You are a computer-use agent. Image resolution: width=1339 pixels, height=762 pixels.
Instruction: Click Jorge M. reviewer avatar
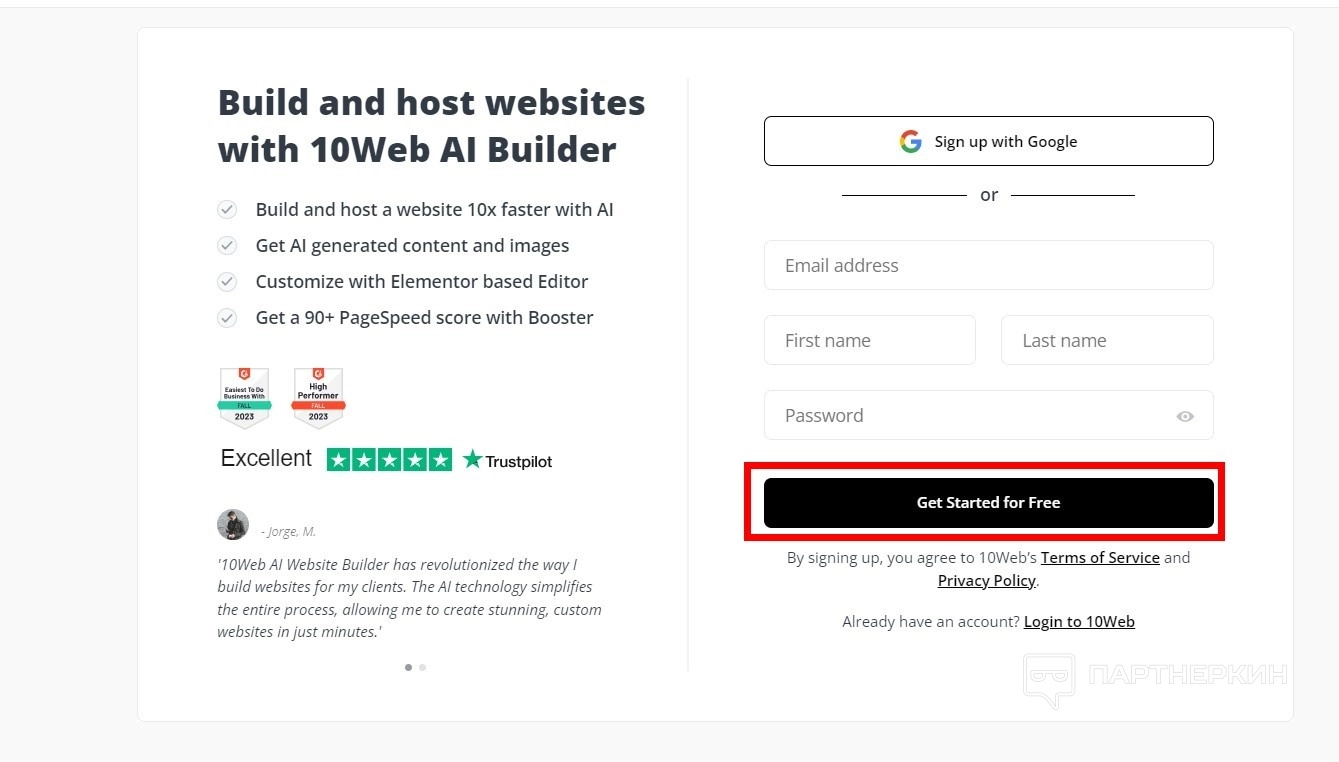tap(233, 525)
